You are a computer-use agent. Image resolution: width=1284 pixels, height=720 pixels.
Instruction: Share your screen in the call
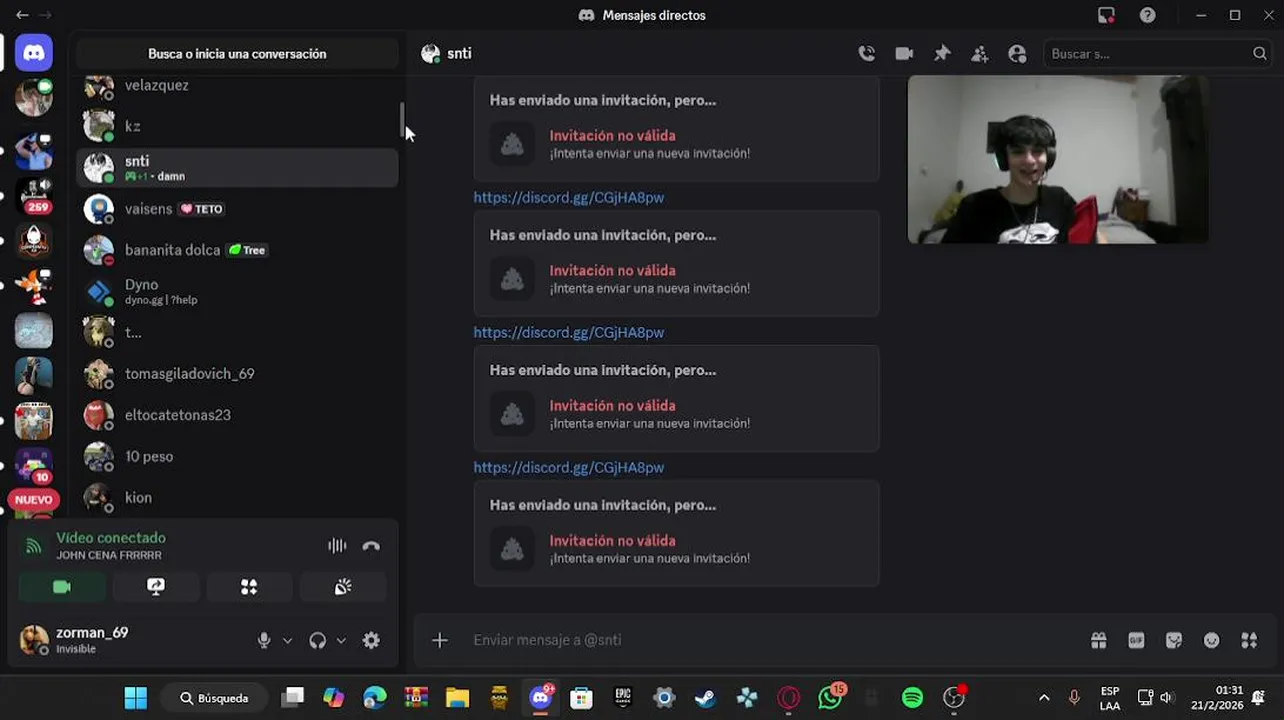[155, 587]
